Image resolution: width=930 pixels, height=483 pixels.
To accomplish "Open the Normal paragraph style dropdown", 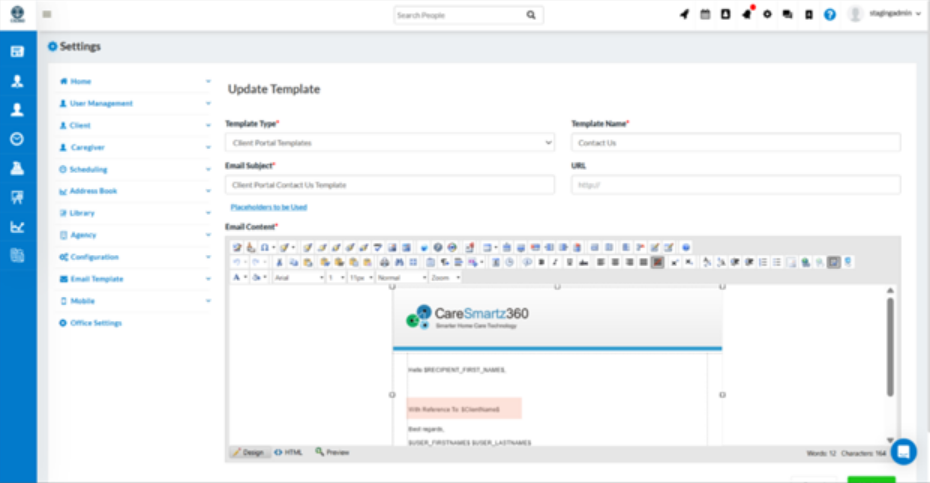I will [402, 278].
